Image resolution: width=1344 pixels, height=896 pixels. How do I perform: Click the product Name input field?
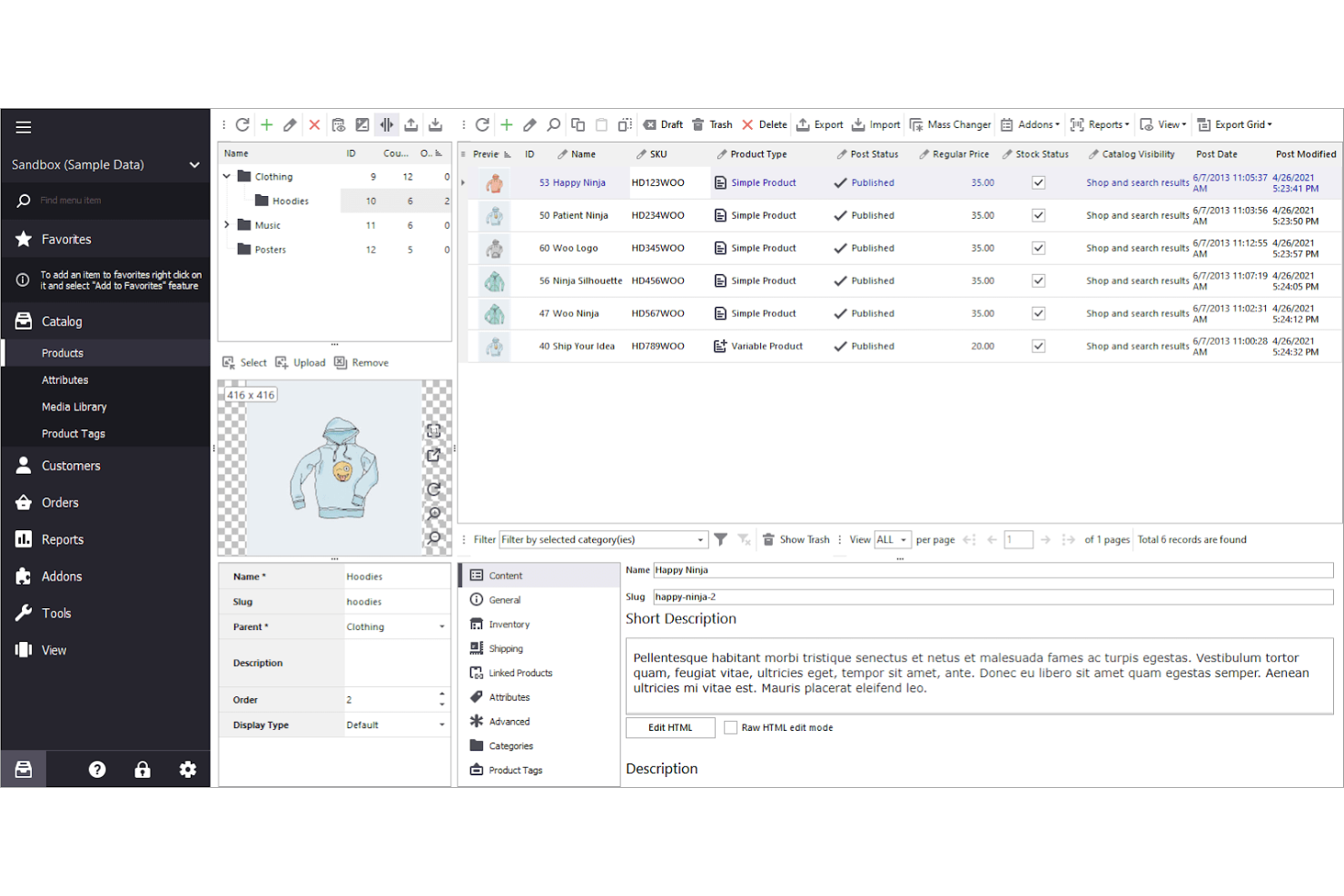992,570
